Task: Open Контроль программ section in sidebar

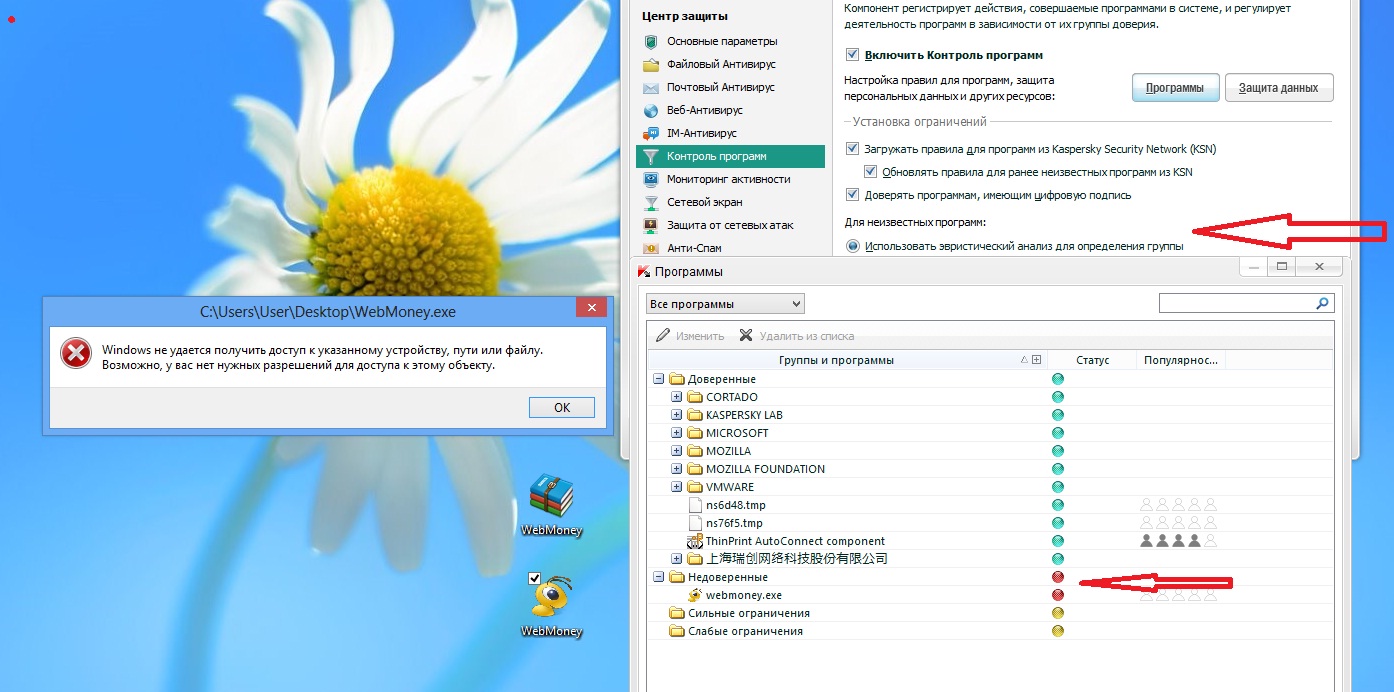Action: tap(730, 156)
